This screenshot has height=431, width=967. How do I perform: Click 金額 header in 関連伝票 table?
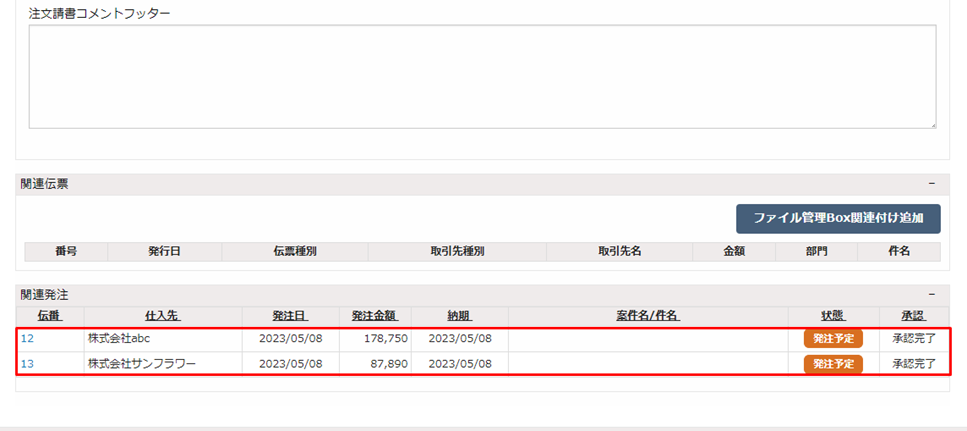click(x=734, y=252)
